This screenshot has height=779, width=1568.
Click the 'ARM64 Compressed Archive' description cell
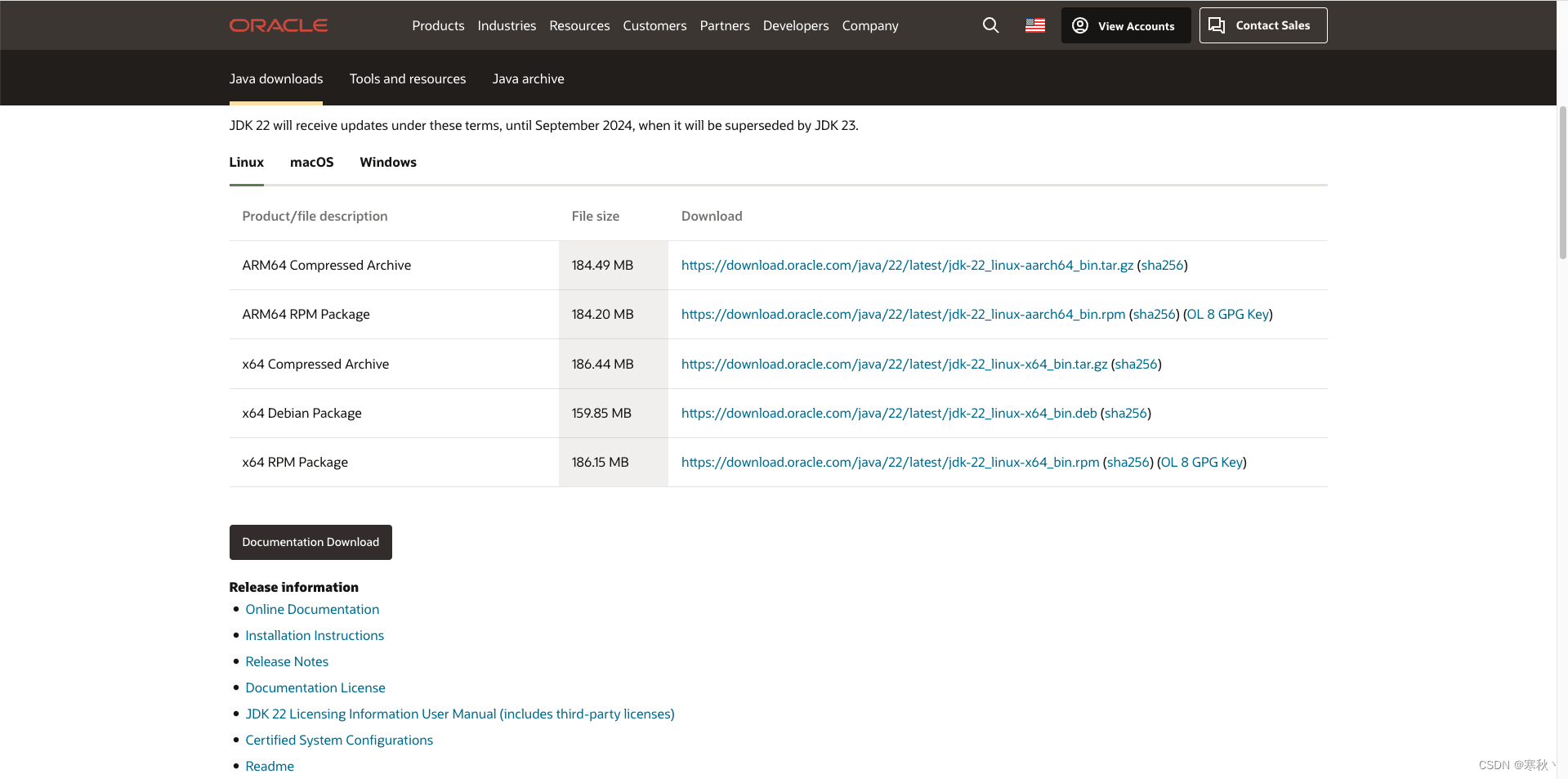[x=394, y=265]
